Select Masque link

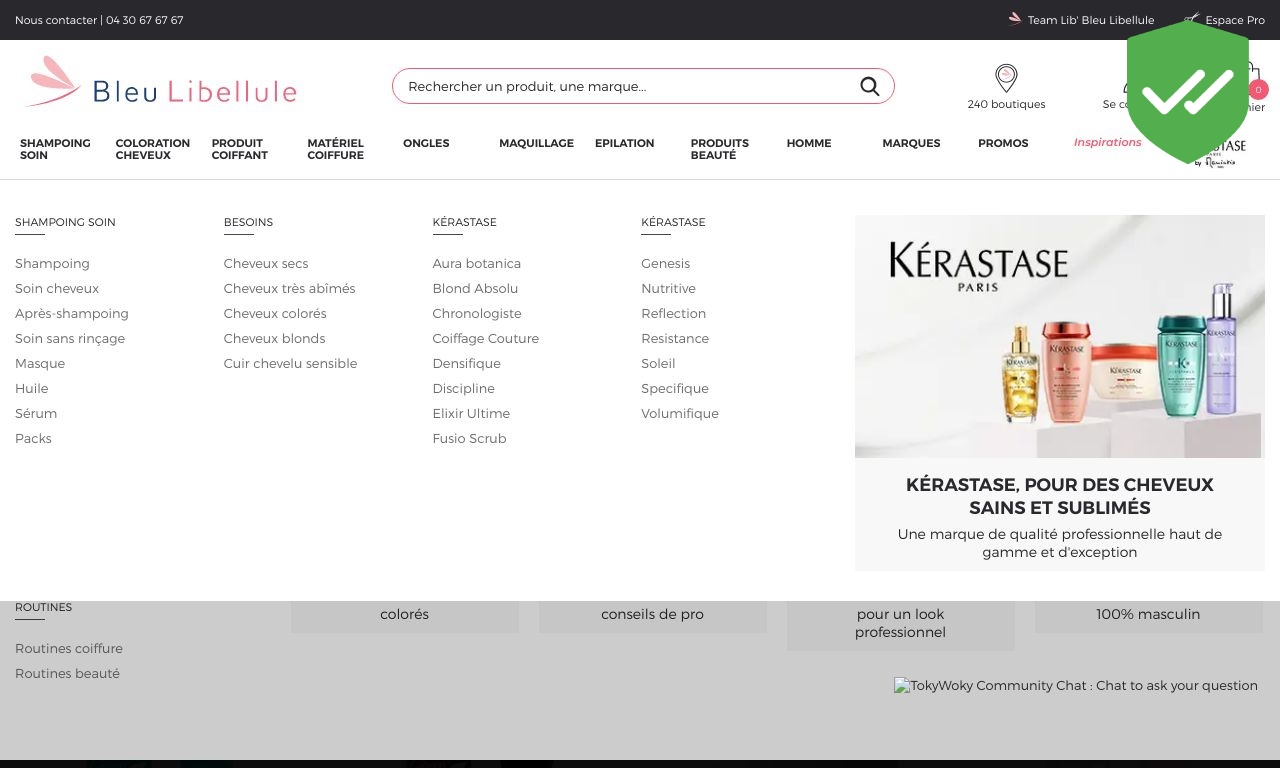(x=40, y=363)
